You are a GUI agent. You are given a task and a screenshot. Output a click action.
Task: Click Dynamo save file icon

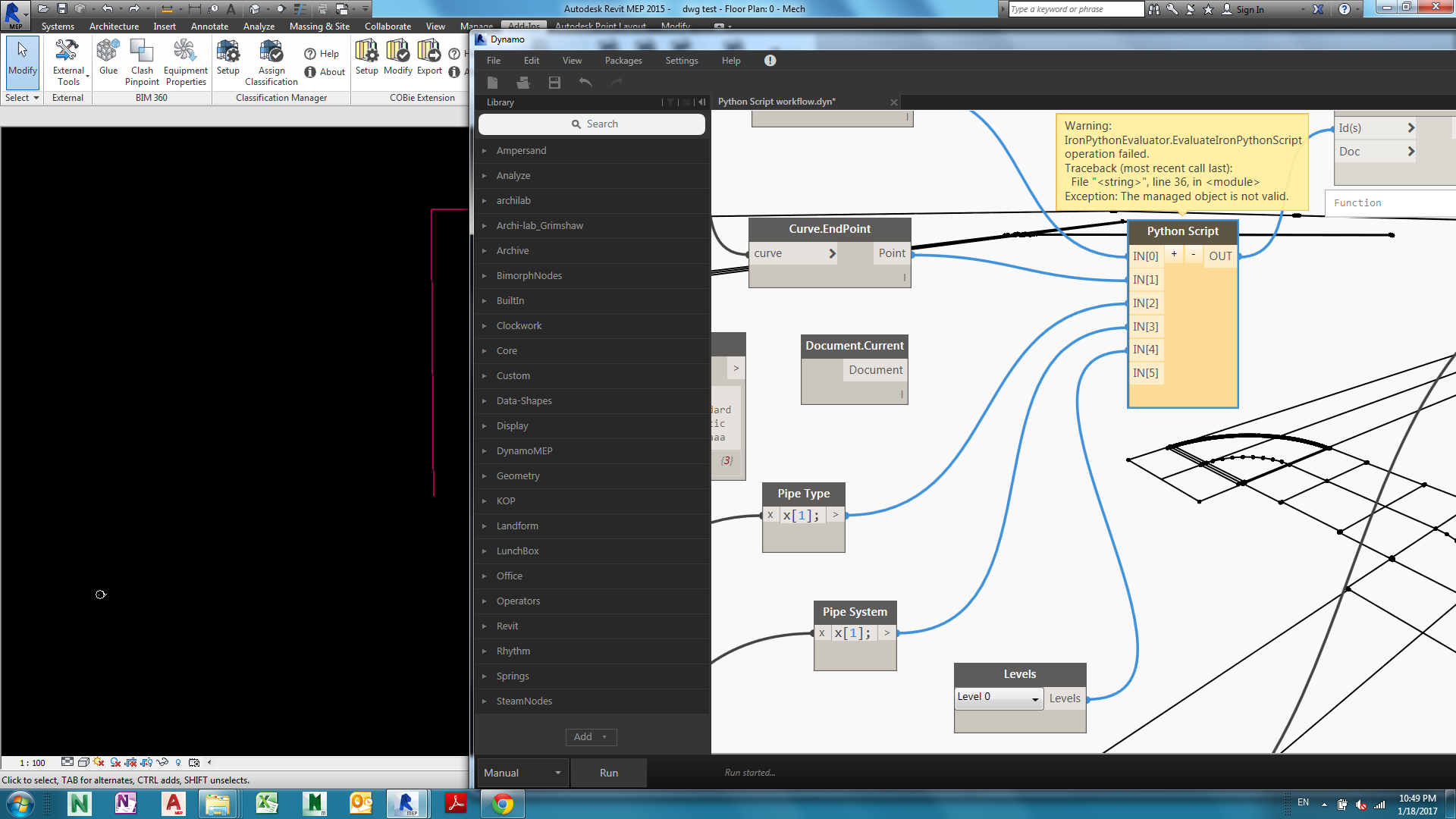tap(554, 83)
